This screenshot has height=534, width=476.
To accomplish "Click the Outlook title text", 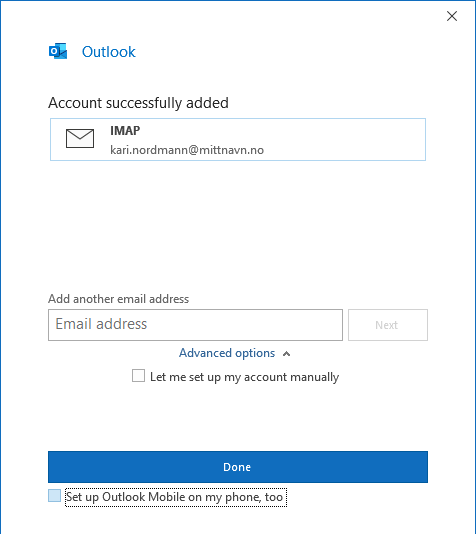I will pos(109,52).
